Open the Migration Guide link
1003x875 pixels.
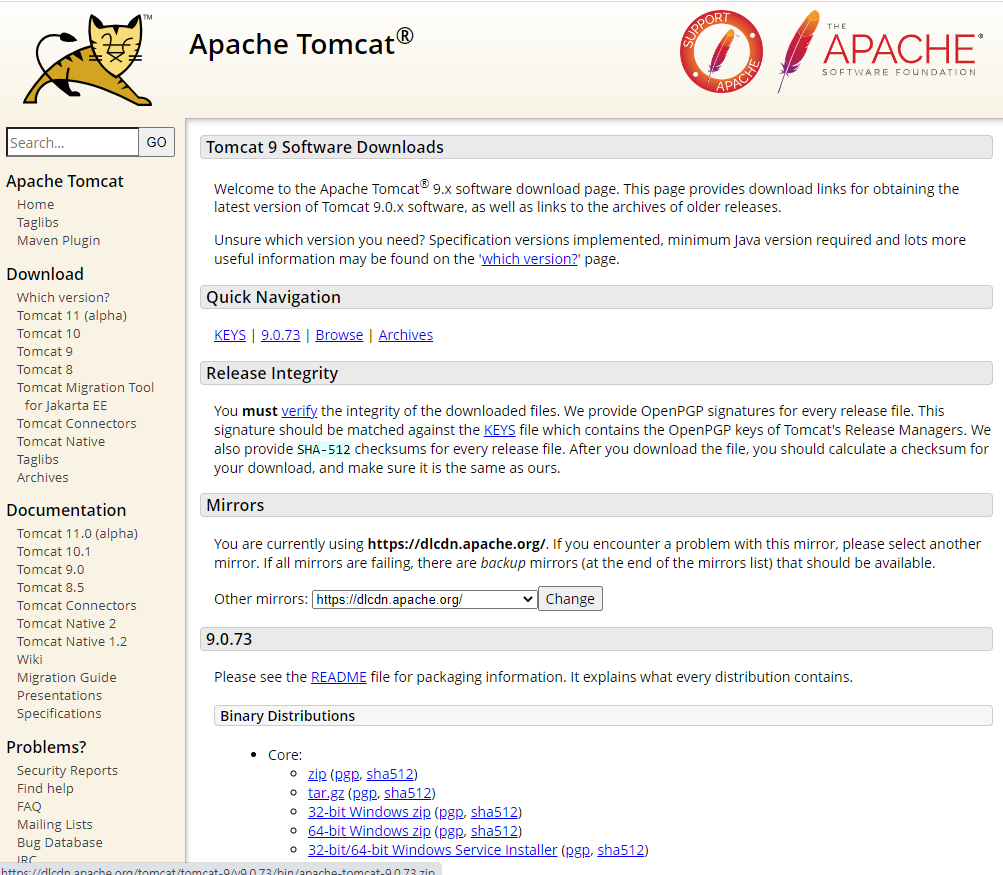67,677
